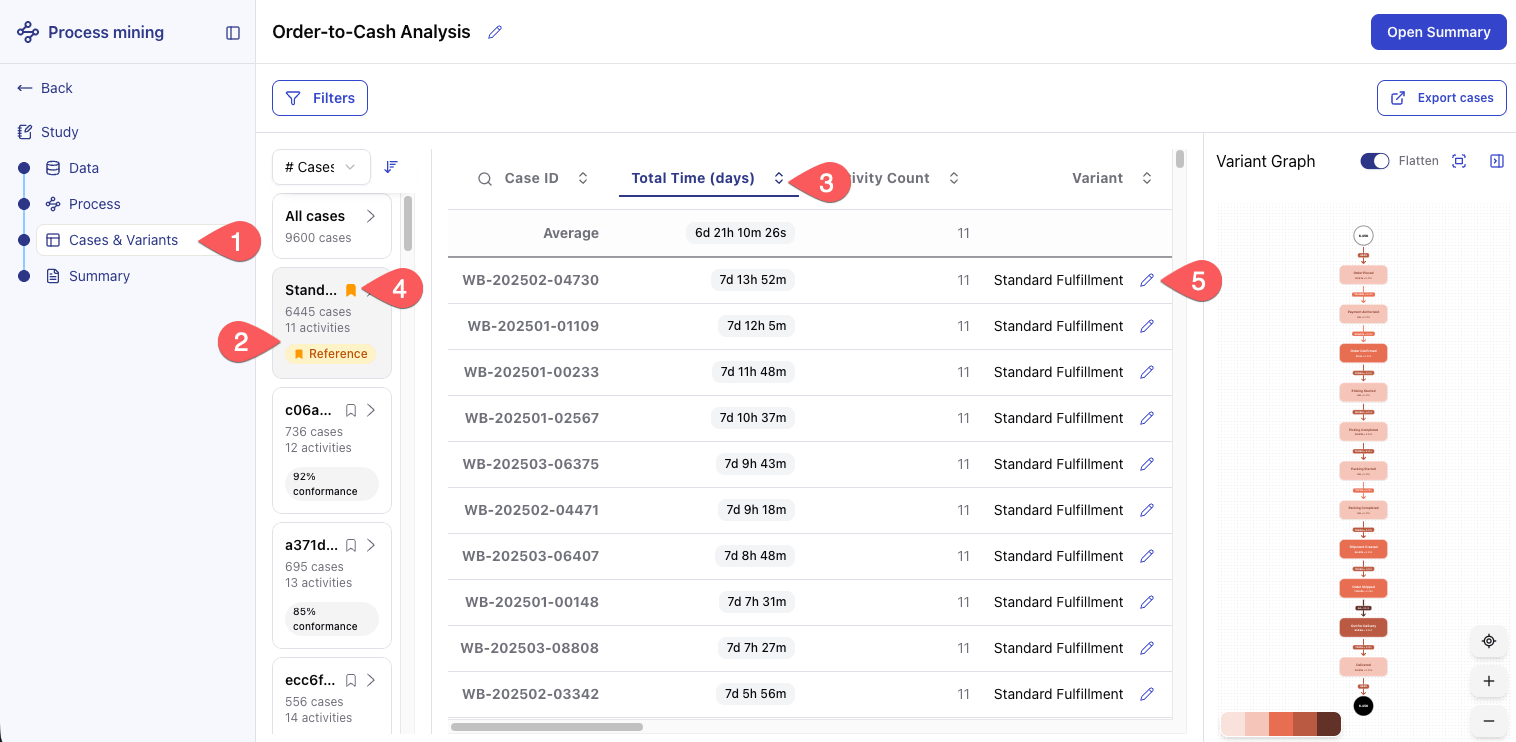Click the middle orange legend swatch

(1281, 724)
